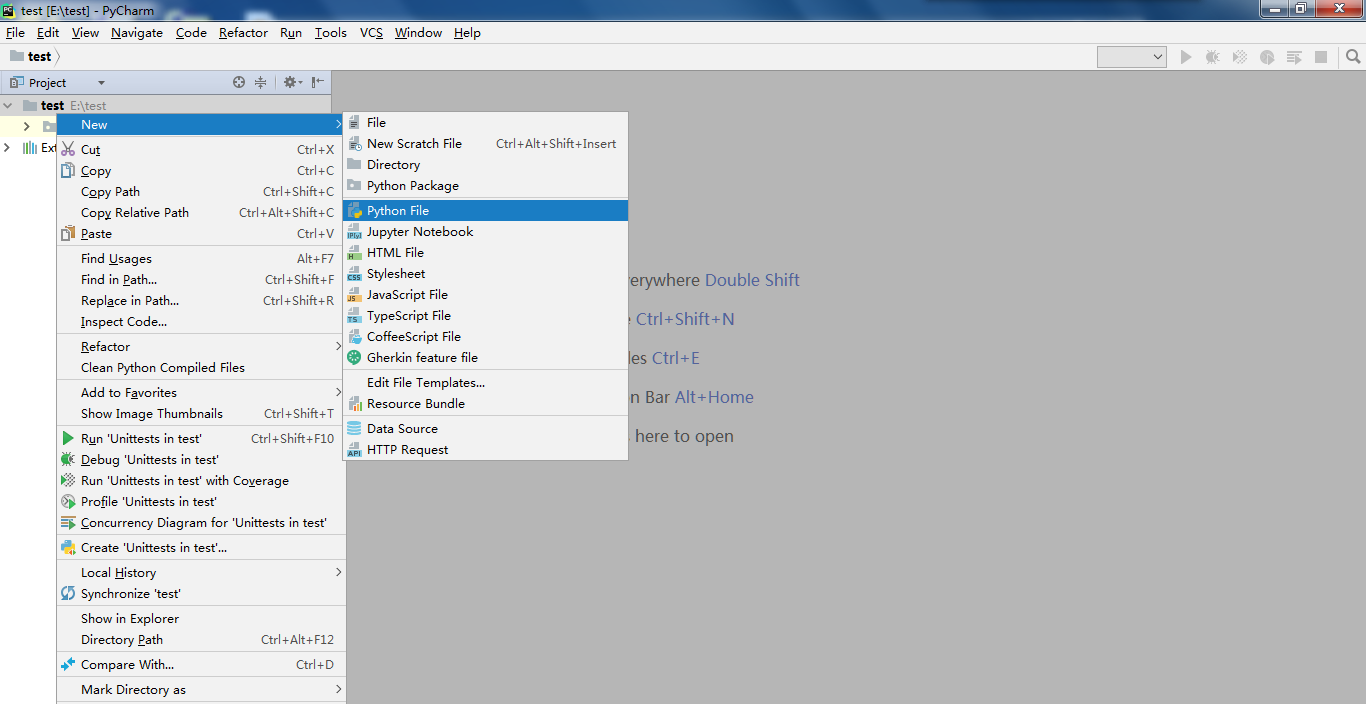
Task: Open Search Everywhere magnifier icon
Action: (x=1353, y=57)
